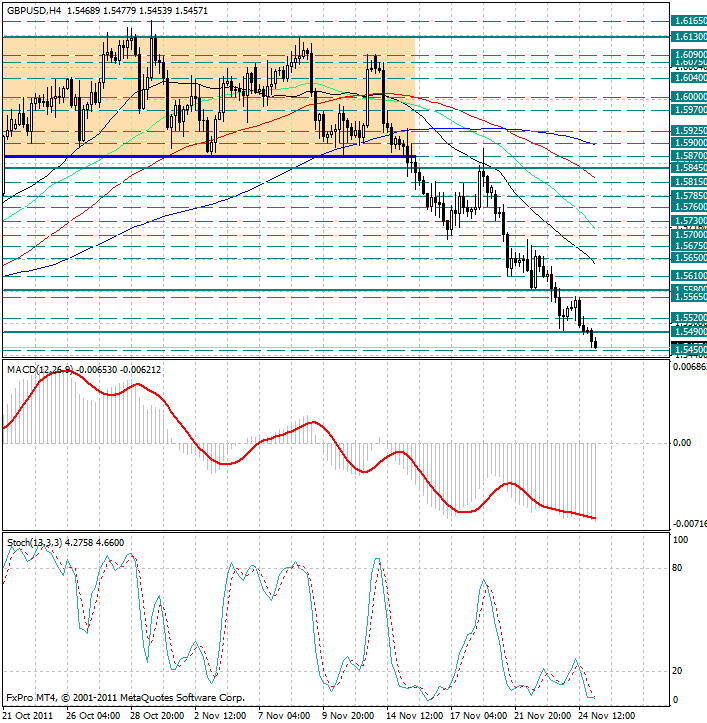Click the 14 Nov 12:00 time label

coord(413,715)
